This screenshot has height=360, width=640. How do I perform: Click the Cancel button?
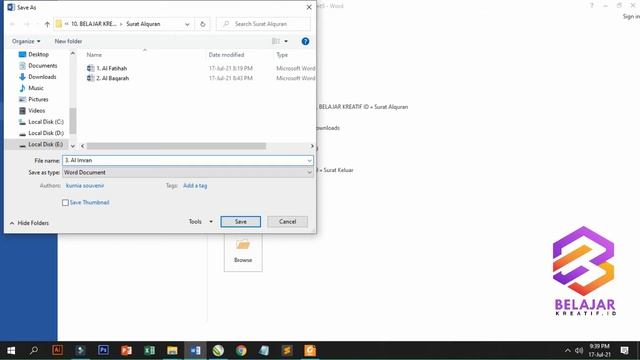coord(287,222)
